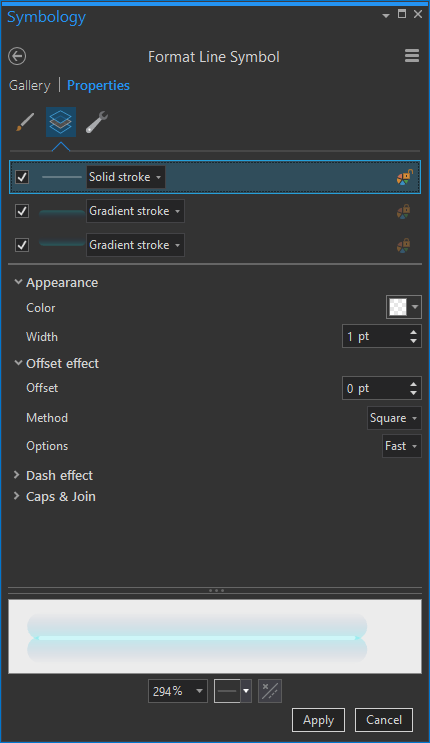Screen dimensions: 430x743
Task: Toggle the first Gradient stroke layer checkbox
Action: coord(22,211)
